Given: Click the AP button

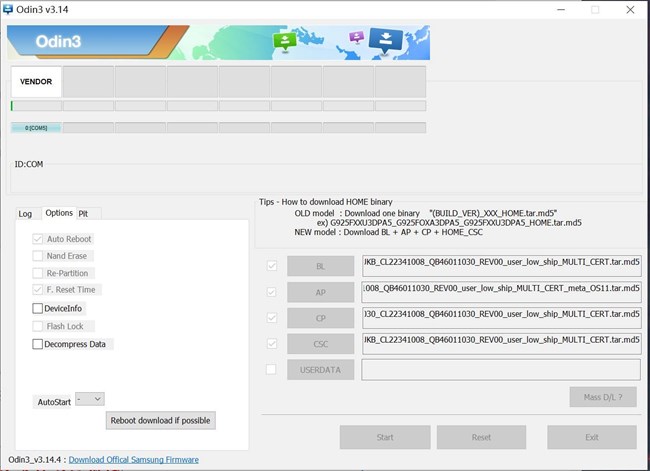Looking at the screenshot, I should click(x=320, y=292).
